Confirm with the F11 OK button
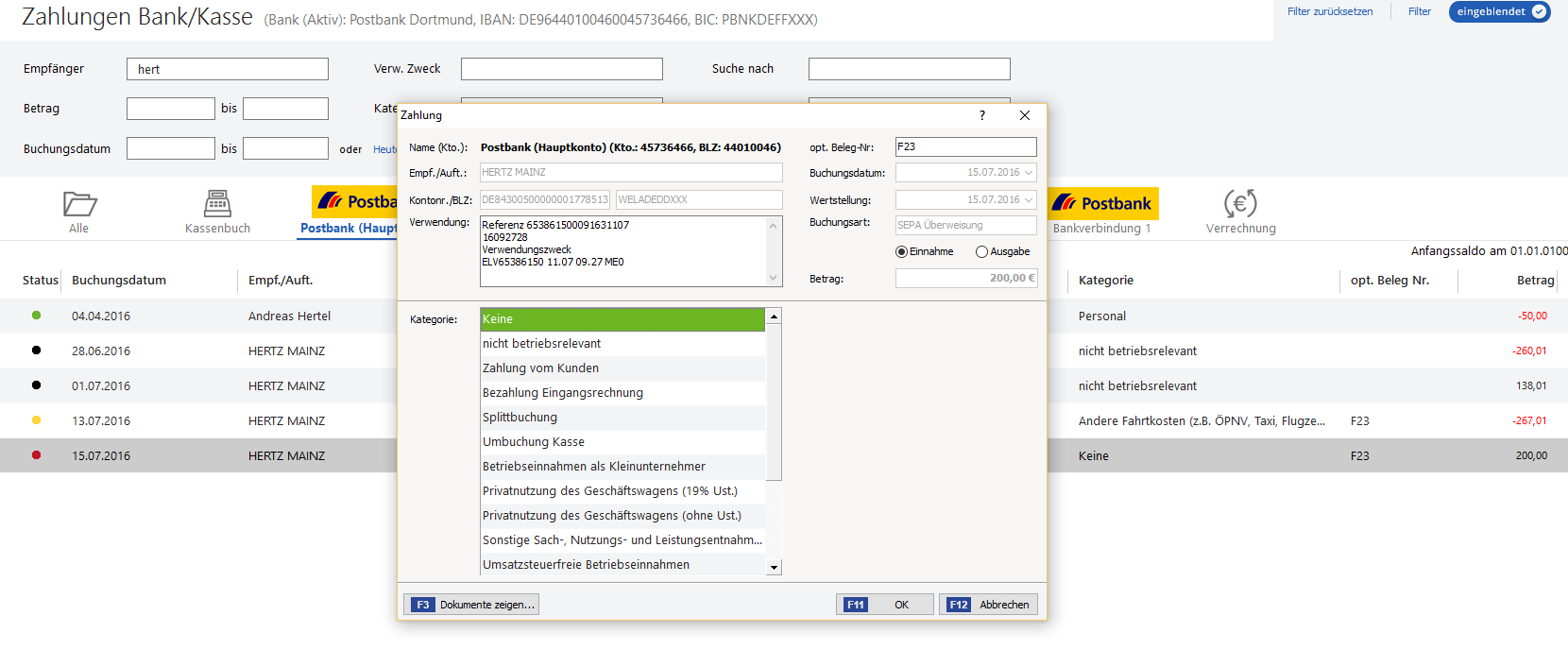The height and width of the screenshot is (650, 1568). coord(885,605)
